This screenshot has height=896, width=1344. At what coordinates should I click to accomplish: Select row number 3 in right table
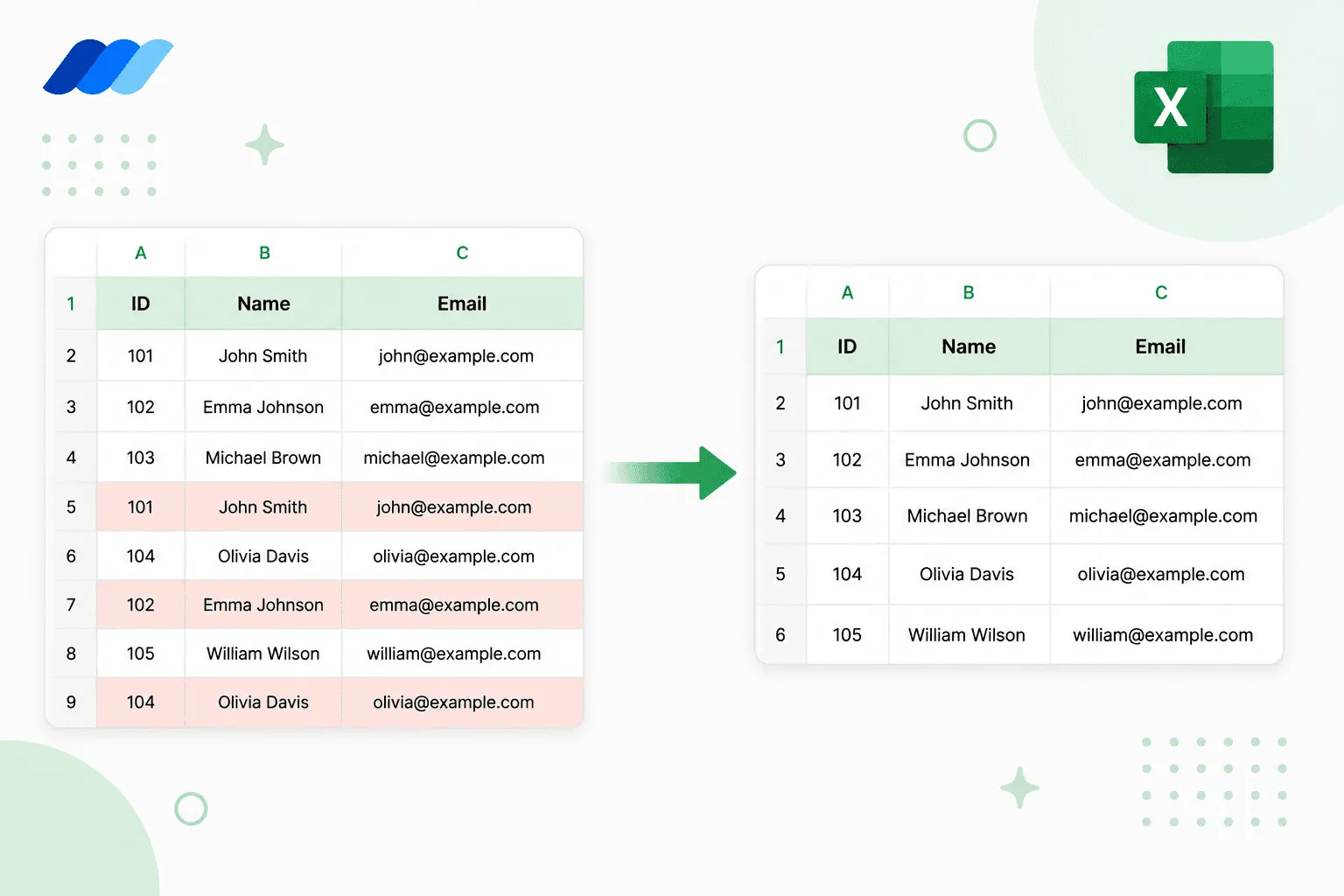(x=780, y=460)
